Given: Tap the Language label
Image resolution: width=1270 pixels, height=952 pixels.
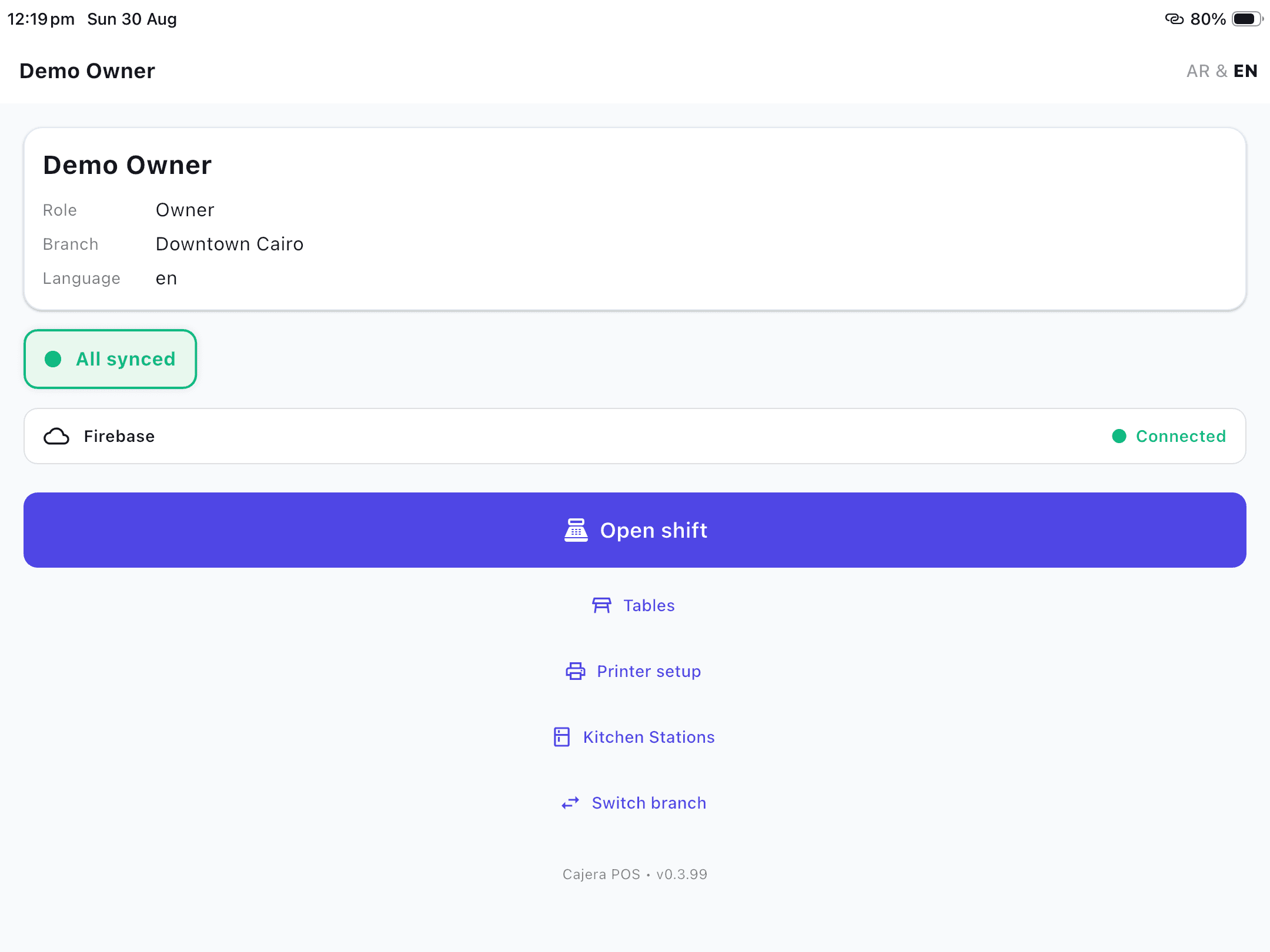Looking at the screenshot, I should 81,279.
